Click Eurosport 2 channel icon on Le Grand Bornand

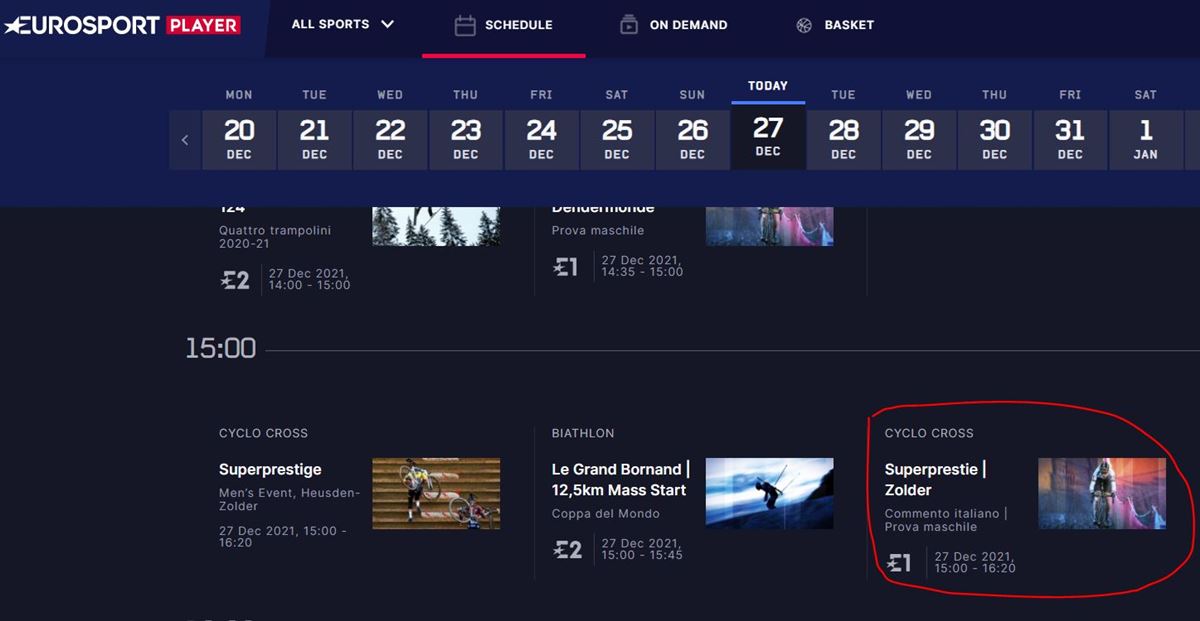[568, 549]
